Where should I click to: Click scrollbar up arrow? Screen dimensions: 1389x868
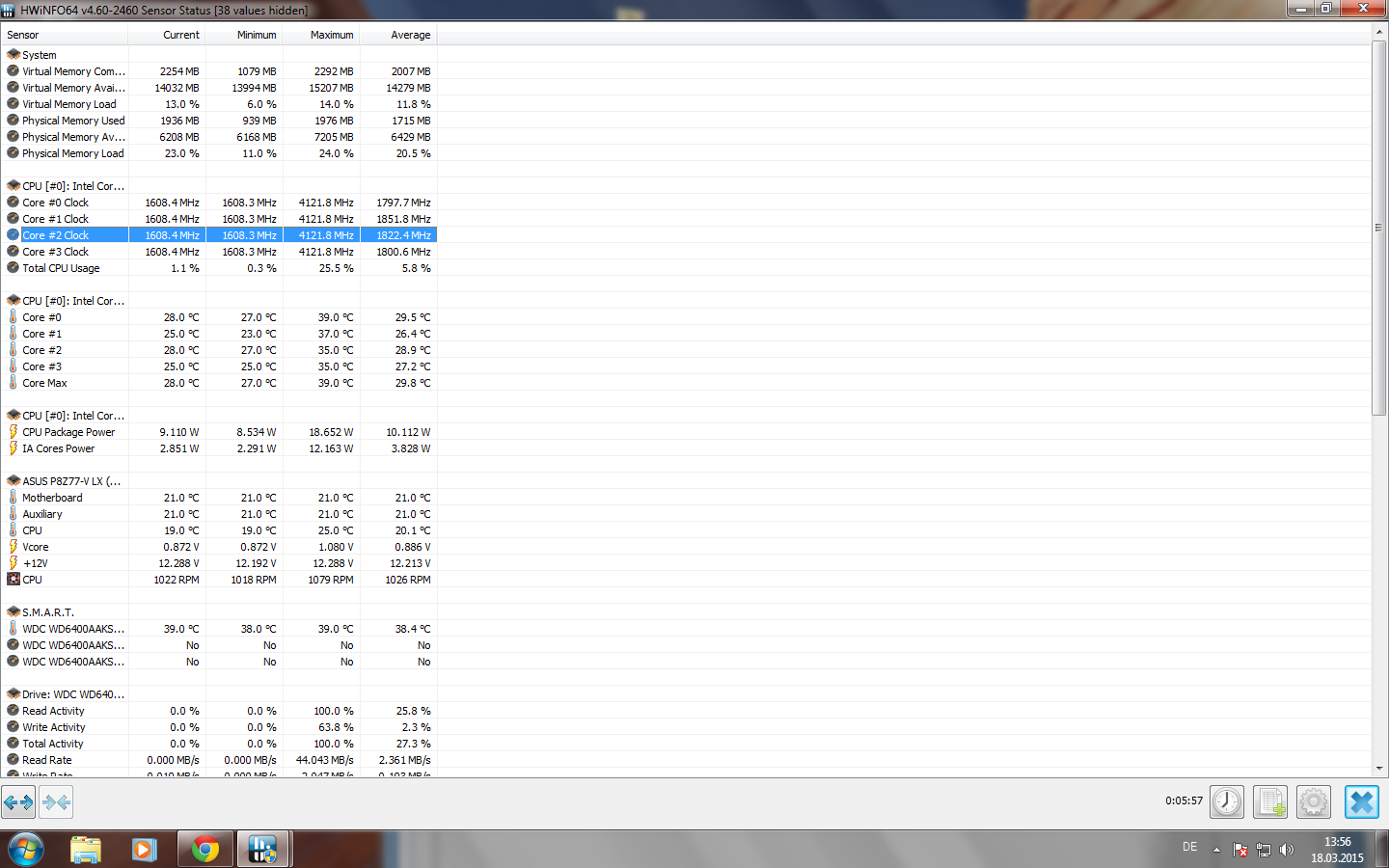[1379, 32]
